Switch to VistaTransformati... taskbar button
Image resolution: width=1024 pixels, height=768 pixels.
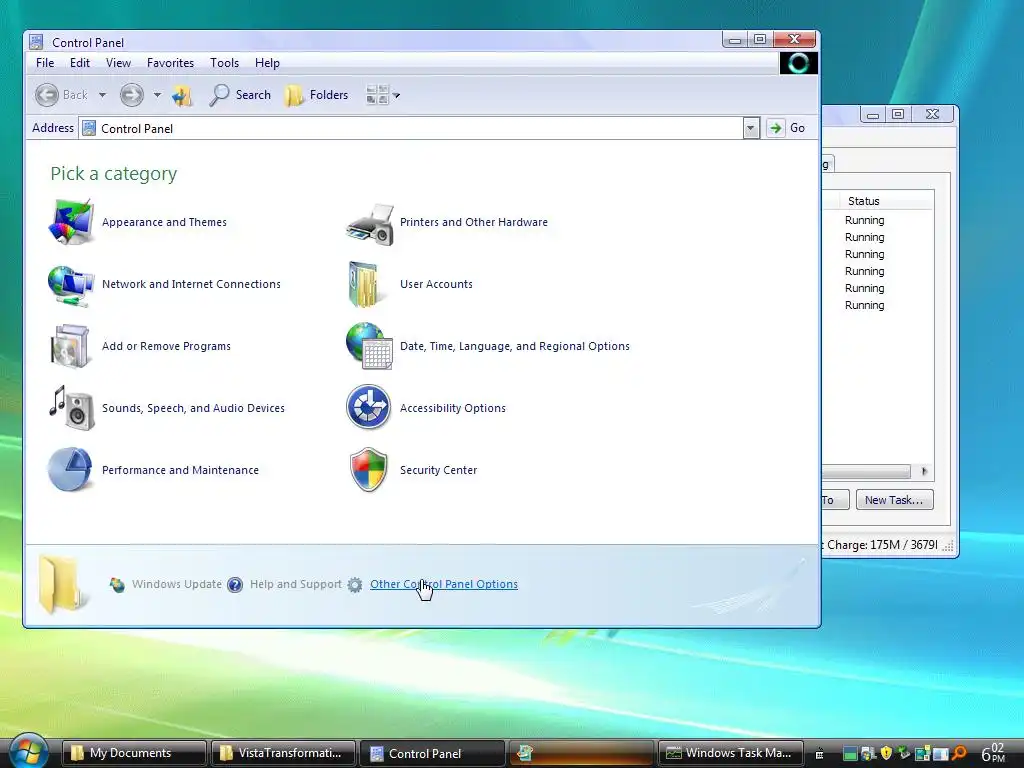point(283,753)
